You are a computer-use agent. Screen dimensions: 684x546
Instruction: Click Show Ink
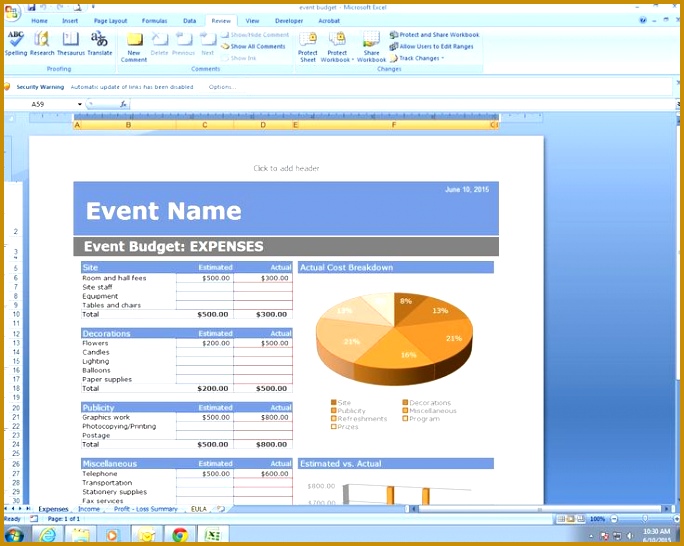pyautogui.click(x=239, y=58)
